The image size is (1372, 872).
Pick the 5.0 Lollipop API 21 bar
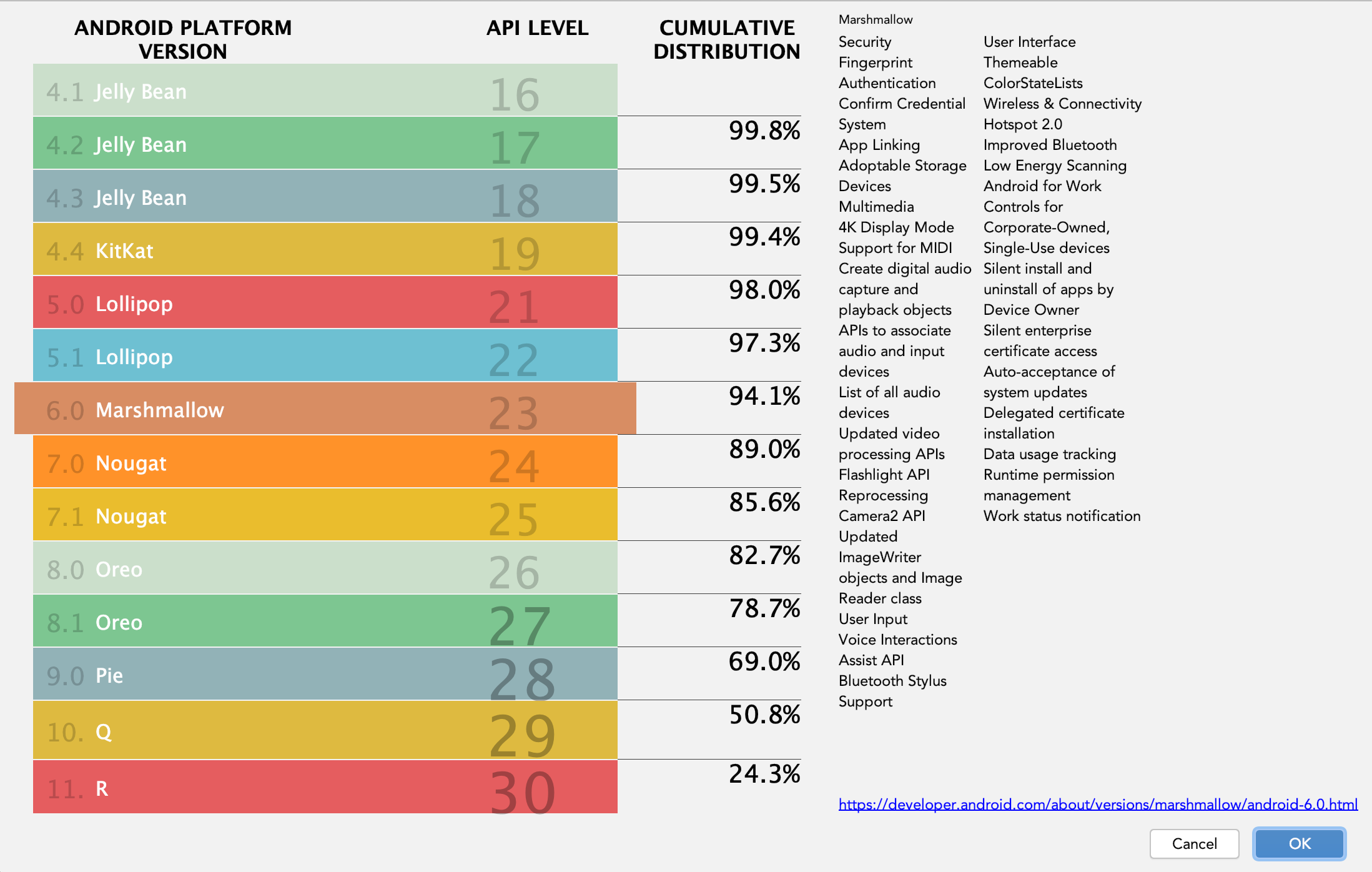tap(325, 302)
